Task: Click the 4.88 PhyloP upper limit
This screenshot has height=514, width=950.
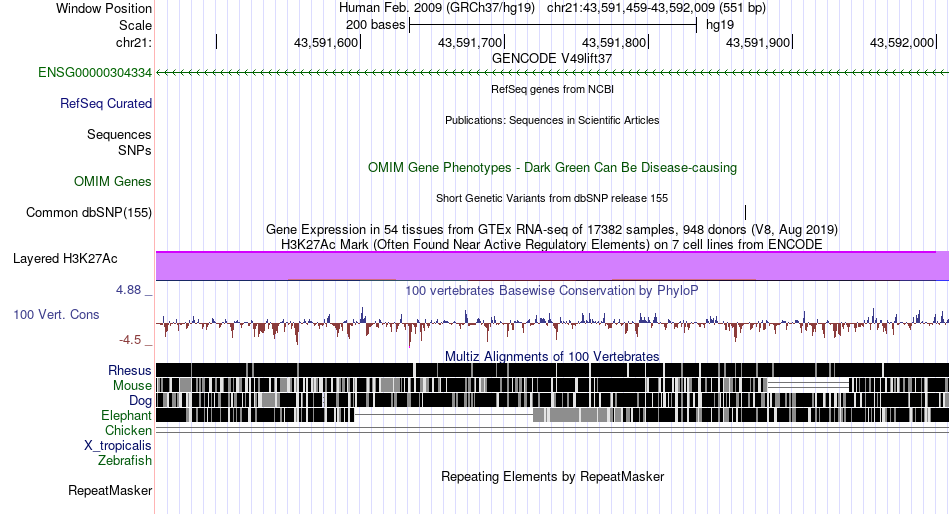Action: pos(128,290)
